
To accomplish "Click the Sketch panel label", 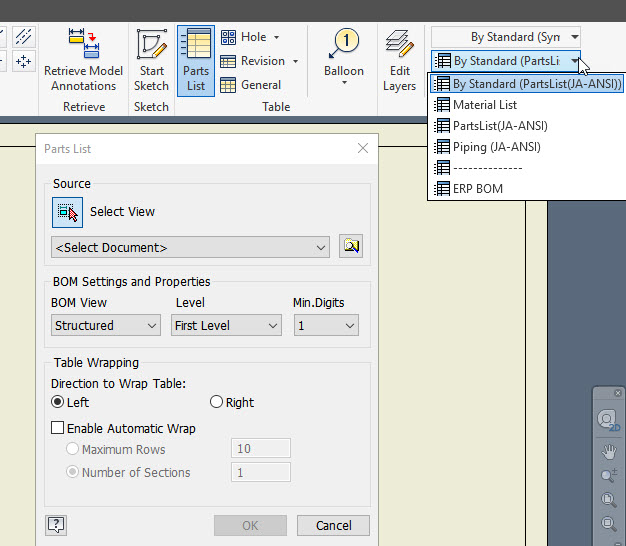I will click(x=151, y=107).
